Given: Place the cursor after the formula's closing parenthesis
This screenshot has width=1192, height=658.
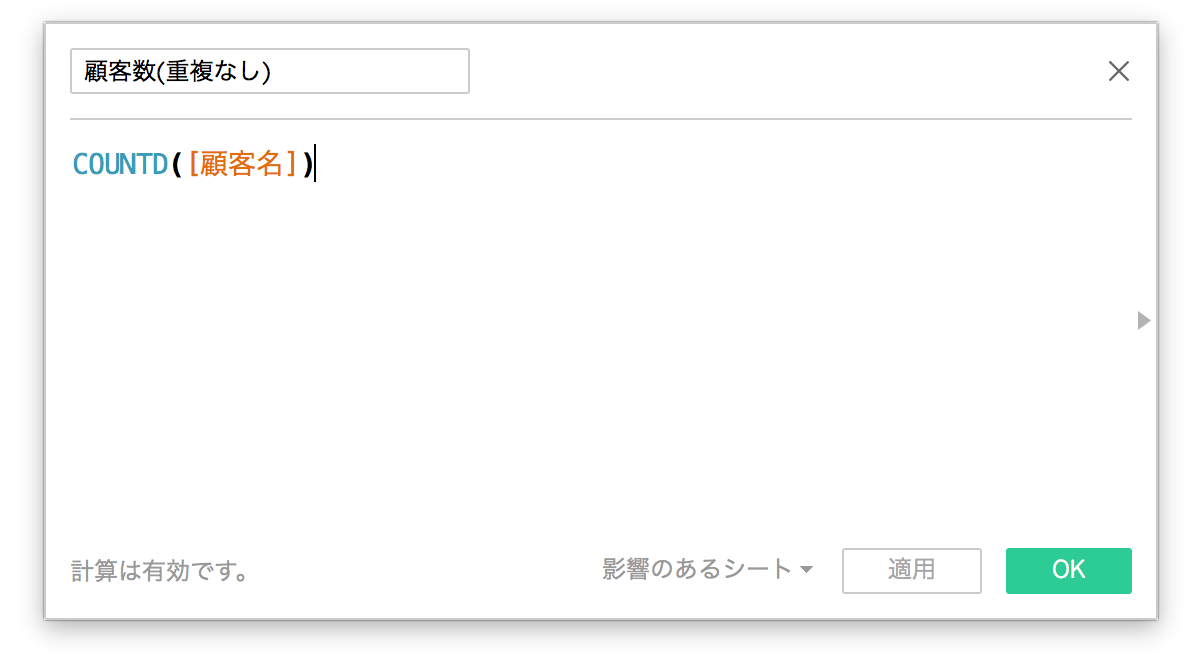Looking at the screenshot, I should tap(315, 164).
